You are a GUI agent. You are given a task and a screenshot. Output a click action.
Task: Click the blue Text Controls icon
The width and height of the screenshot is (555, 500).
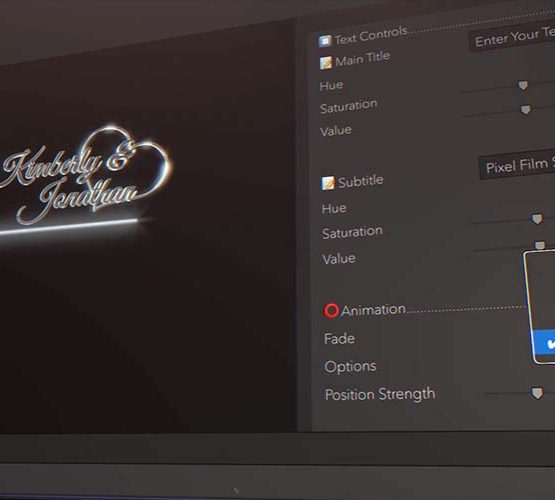tap(325, 41)
